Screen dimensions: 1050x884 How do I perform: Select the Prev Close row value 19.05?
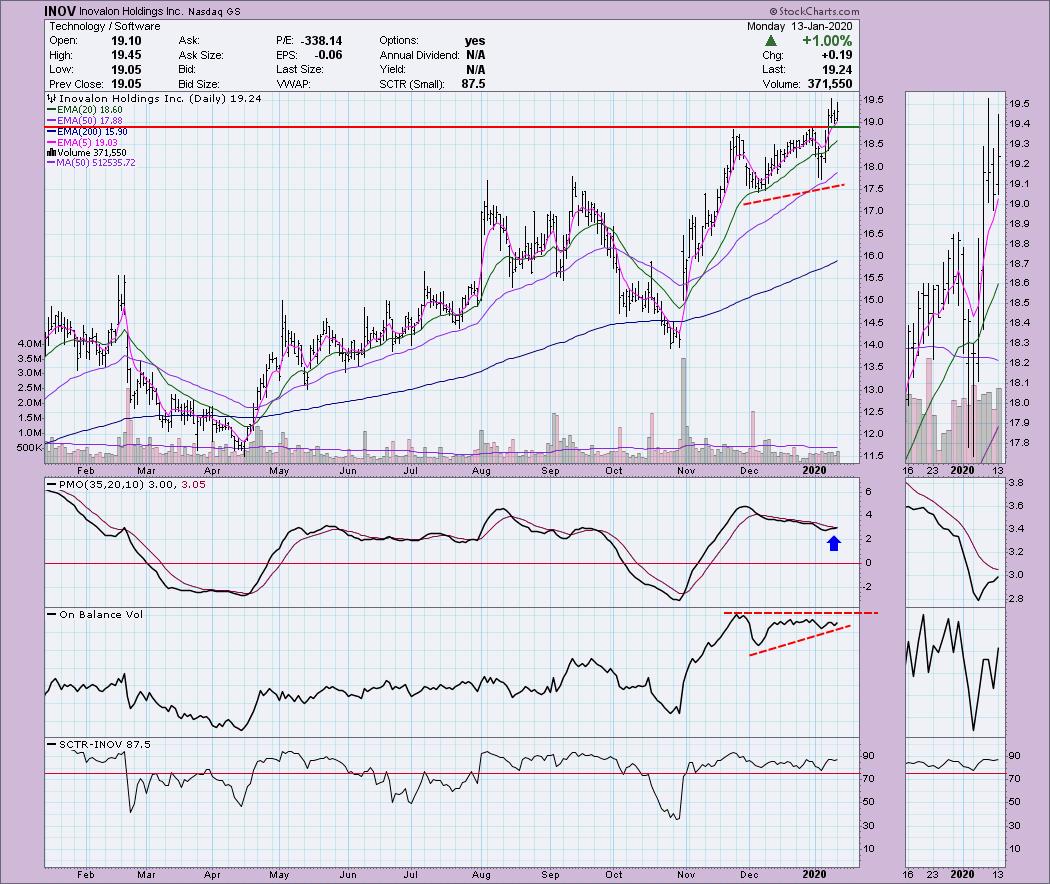pyautogui.click(x=126, y=84)
